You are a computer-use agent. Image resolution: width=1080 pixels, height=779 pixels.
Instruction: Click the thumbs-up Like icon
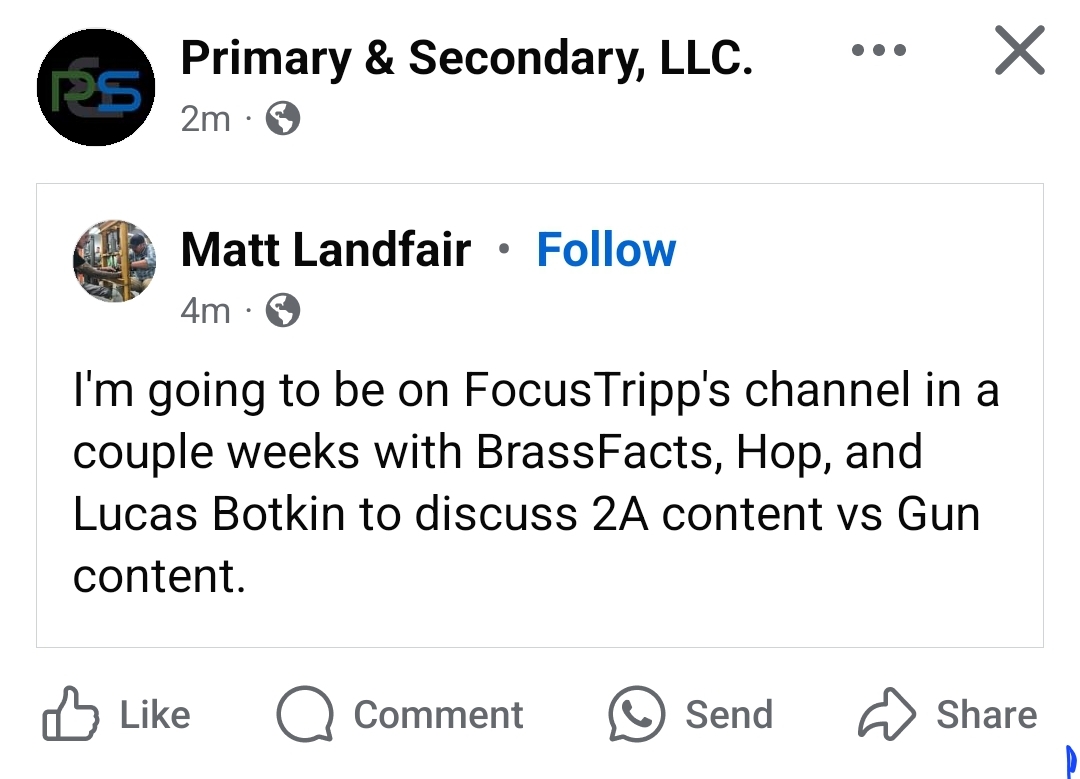[x=70, y=714]
